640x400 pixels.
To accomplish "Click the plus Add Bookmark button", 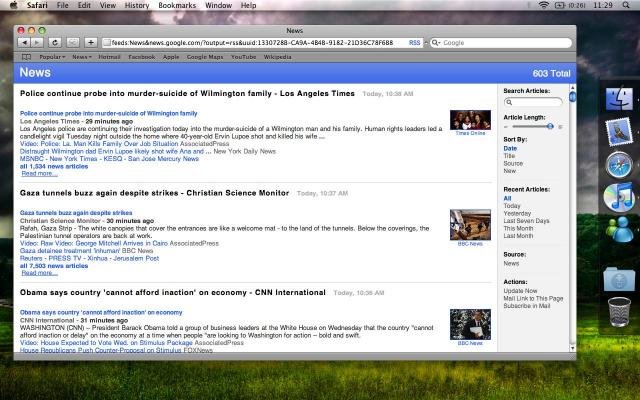I will (90, 43).
